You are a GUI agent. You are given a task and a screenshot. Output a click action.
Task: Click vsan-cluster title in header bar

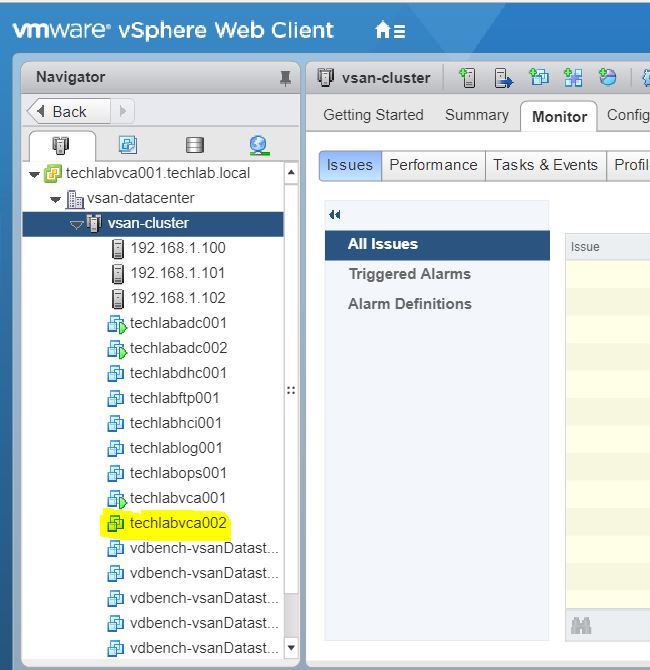pyautogui.click(x=386, y=78)
